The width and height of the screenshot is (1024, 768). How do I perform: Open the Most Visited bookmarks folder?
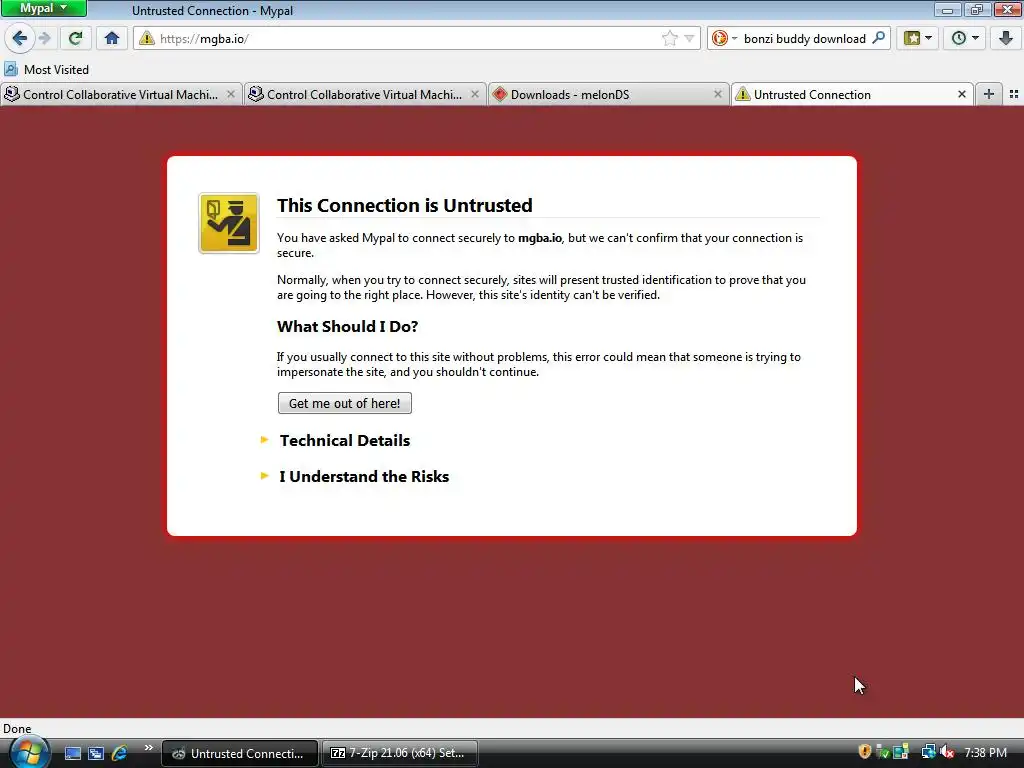click(x=46, y=69)
